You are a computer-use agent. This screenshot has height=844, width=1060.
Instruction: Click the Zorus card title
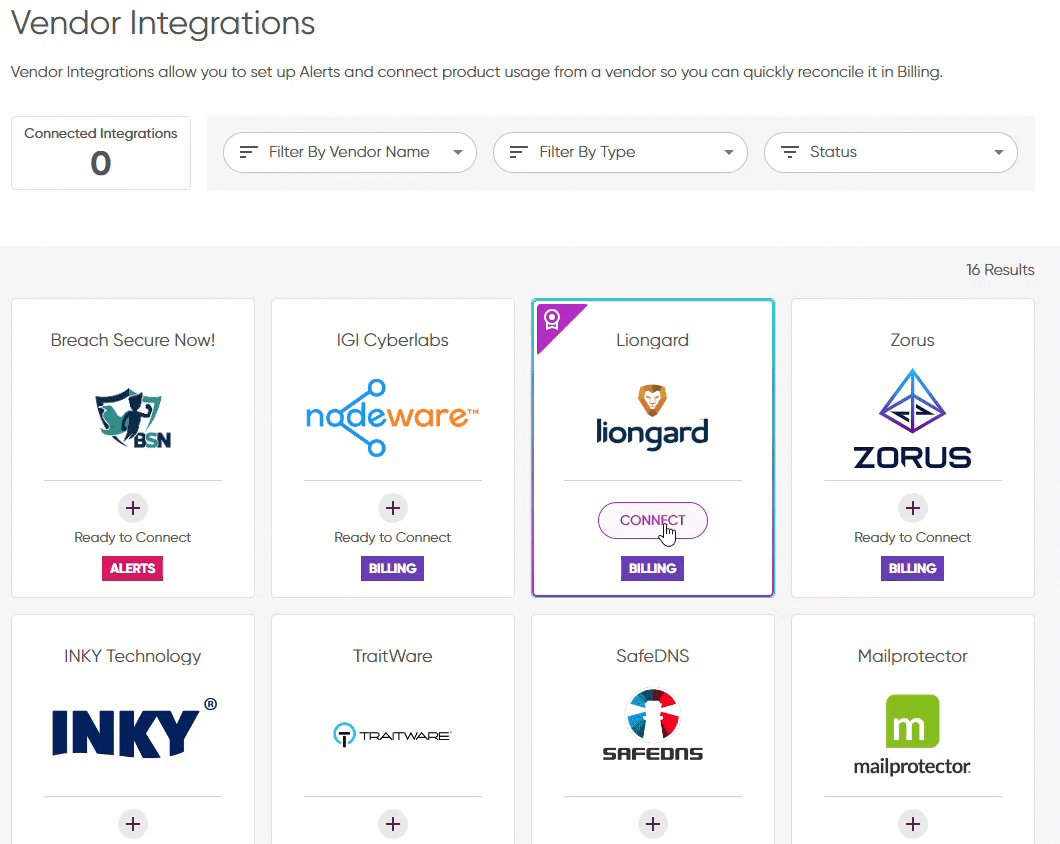tap(912, 340)
